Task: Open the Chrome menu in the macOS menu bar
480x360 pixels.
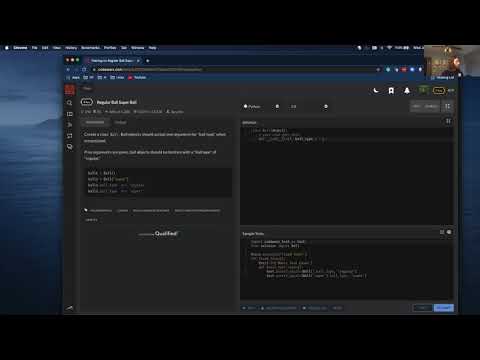Action: [20, 48]
